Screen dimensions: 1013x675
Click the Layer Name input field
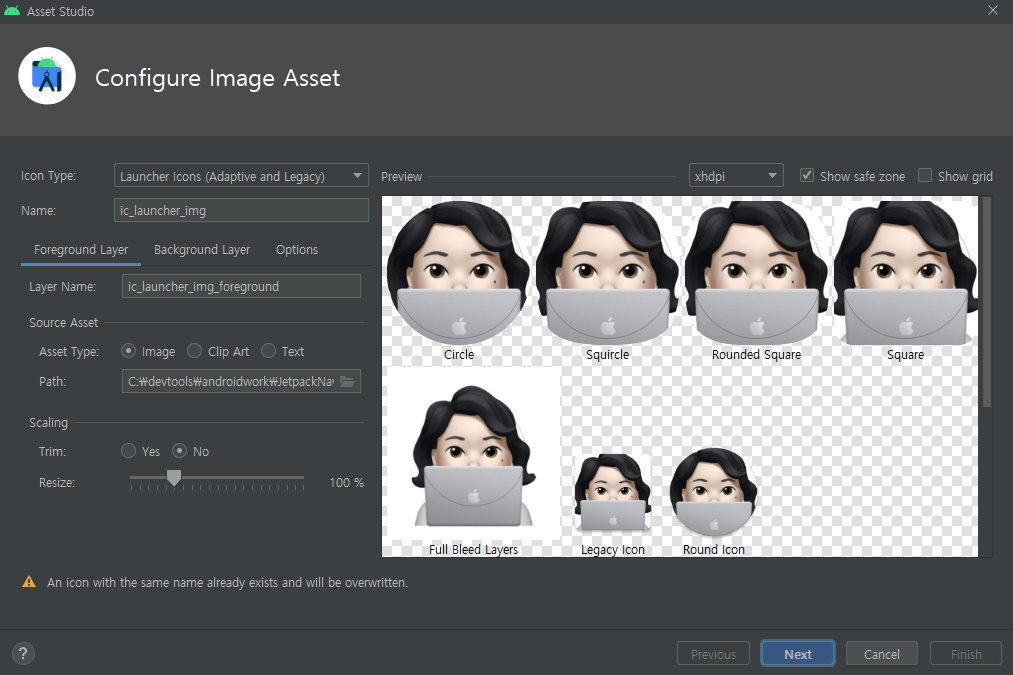pyautogui.click(x=241, y=286)
